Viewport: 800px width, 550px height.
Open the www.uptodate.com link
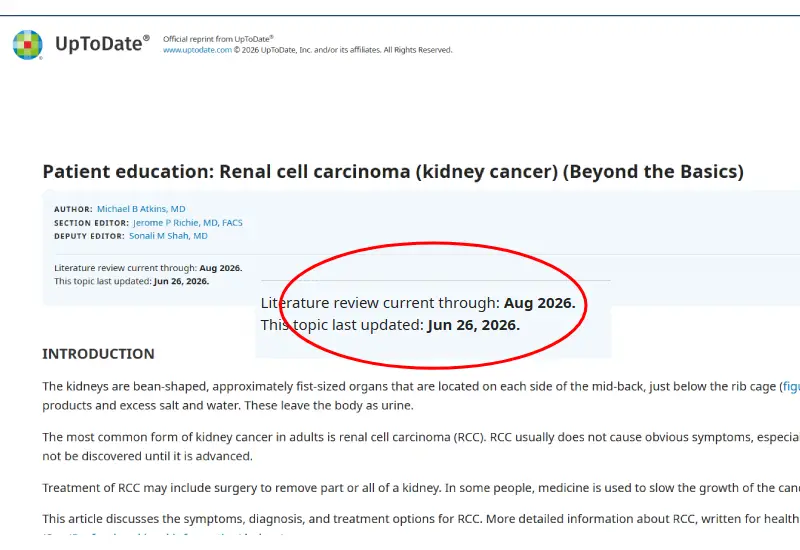click(x=197, y=50)
